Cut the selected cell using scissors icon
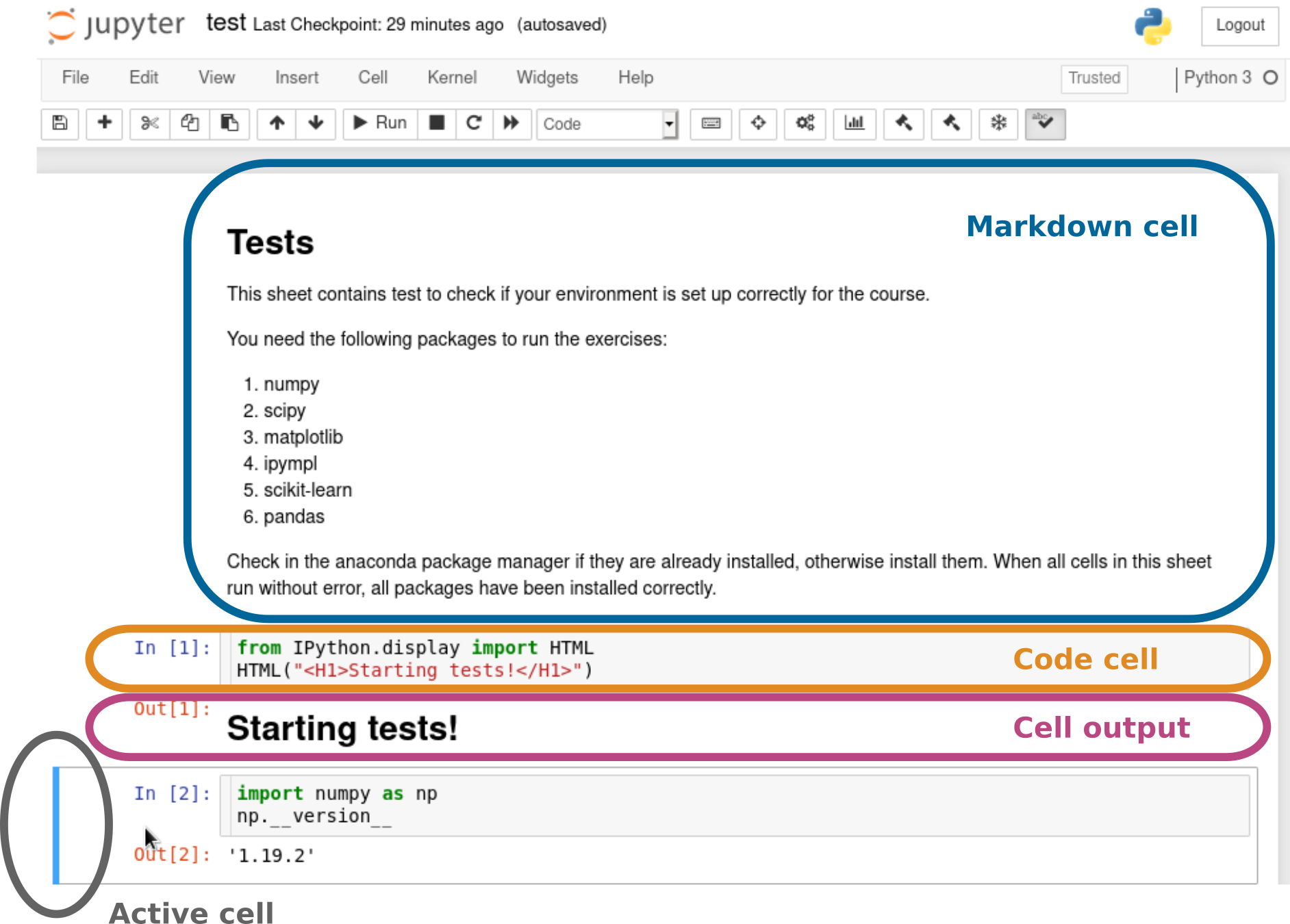The width and height of the screenshot is (1290, 924). tap(149, 123)
